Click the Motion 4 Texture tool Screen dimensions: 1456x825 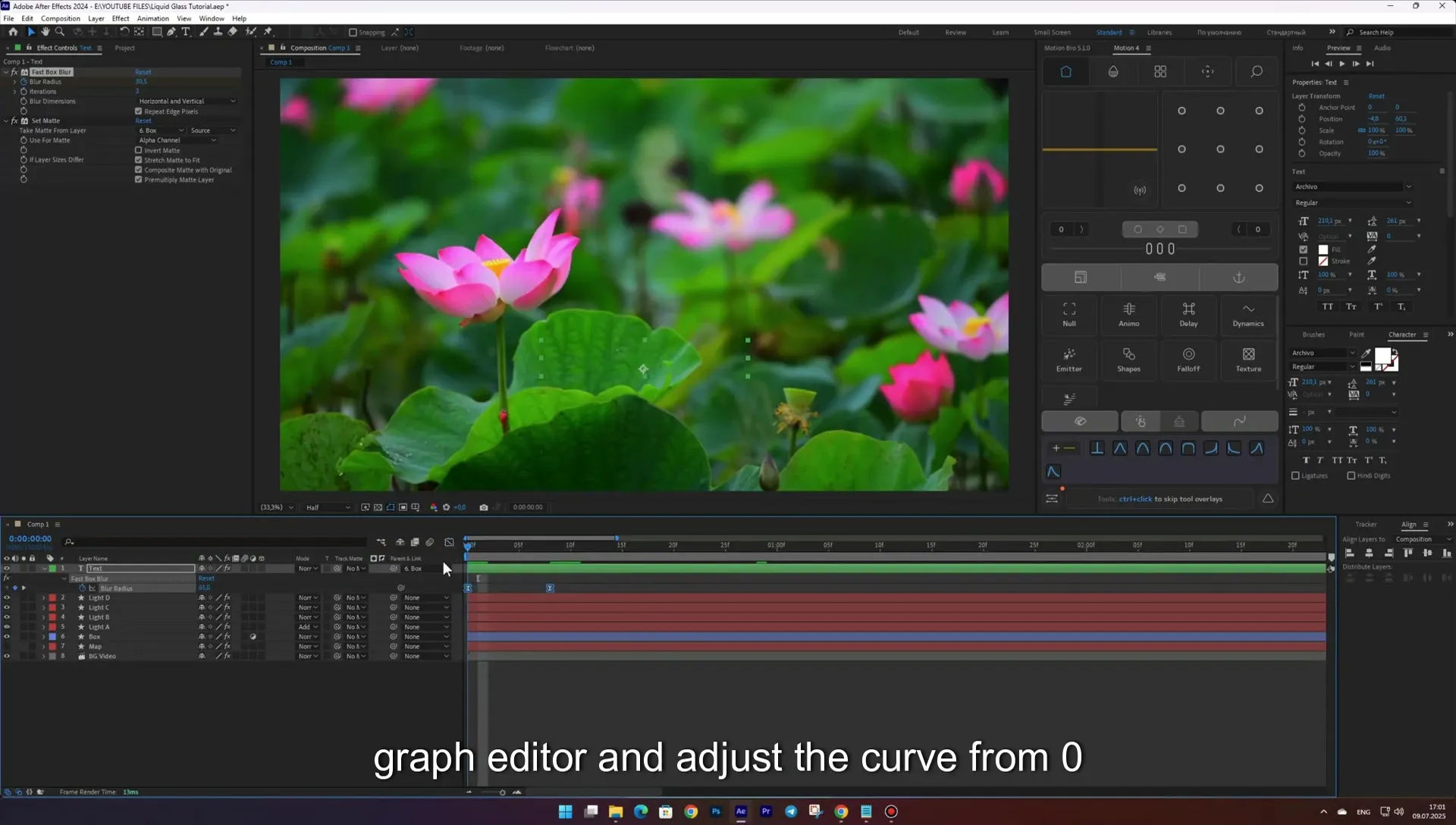coord(1247,359)
